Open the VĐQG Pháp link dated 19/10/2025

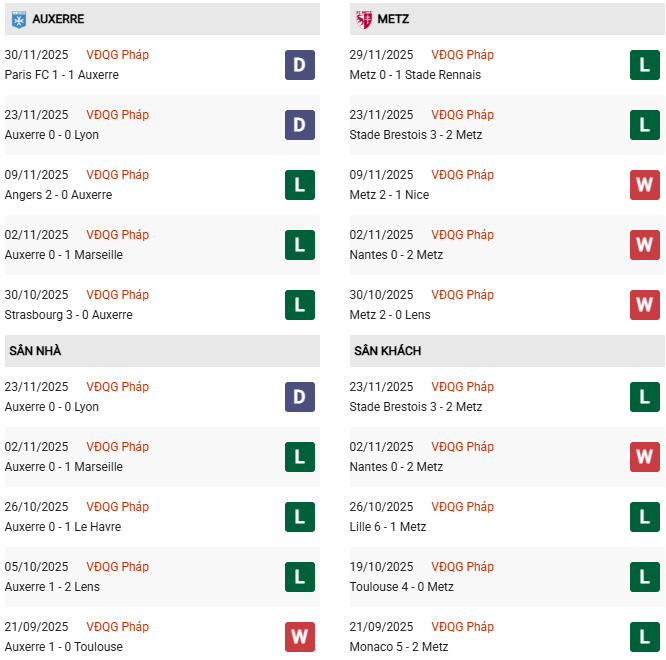462,567
